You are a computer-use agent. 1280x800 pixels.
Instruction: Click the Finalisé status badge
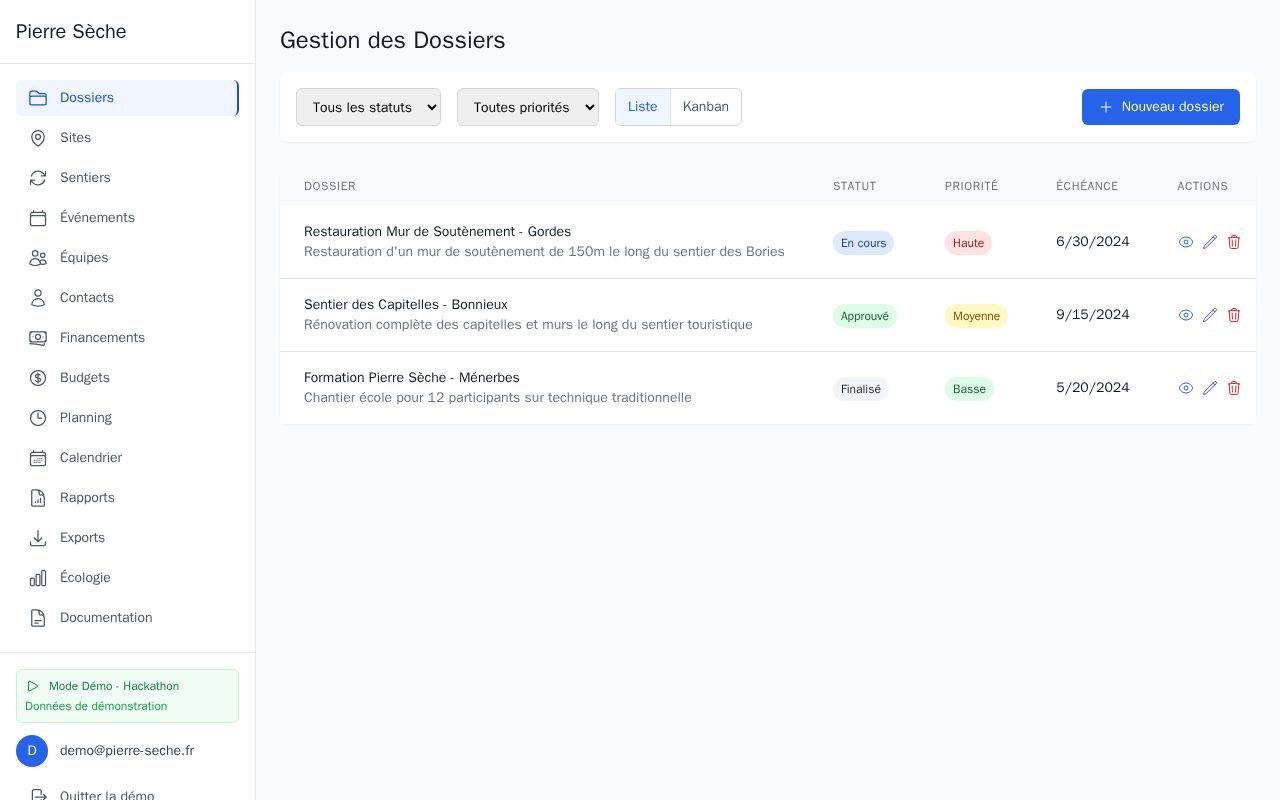pyautogui.click(x=861, y=389)
